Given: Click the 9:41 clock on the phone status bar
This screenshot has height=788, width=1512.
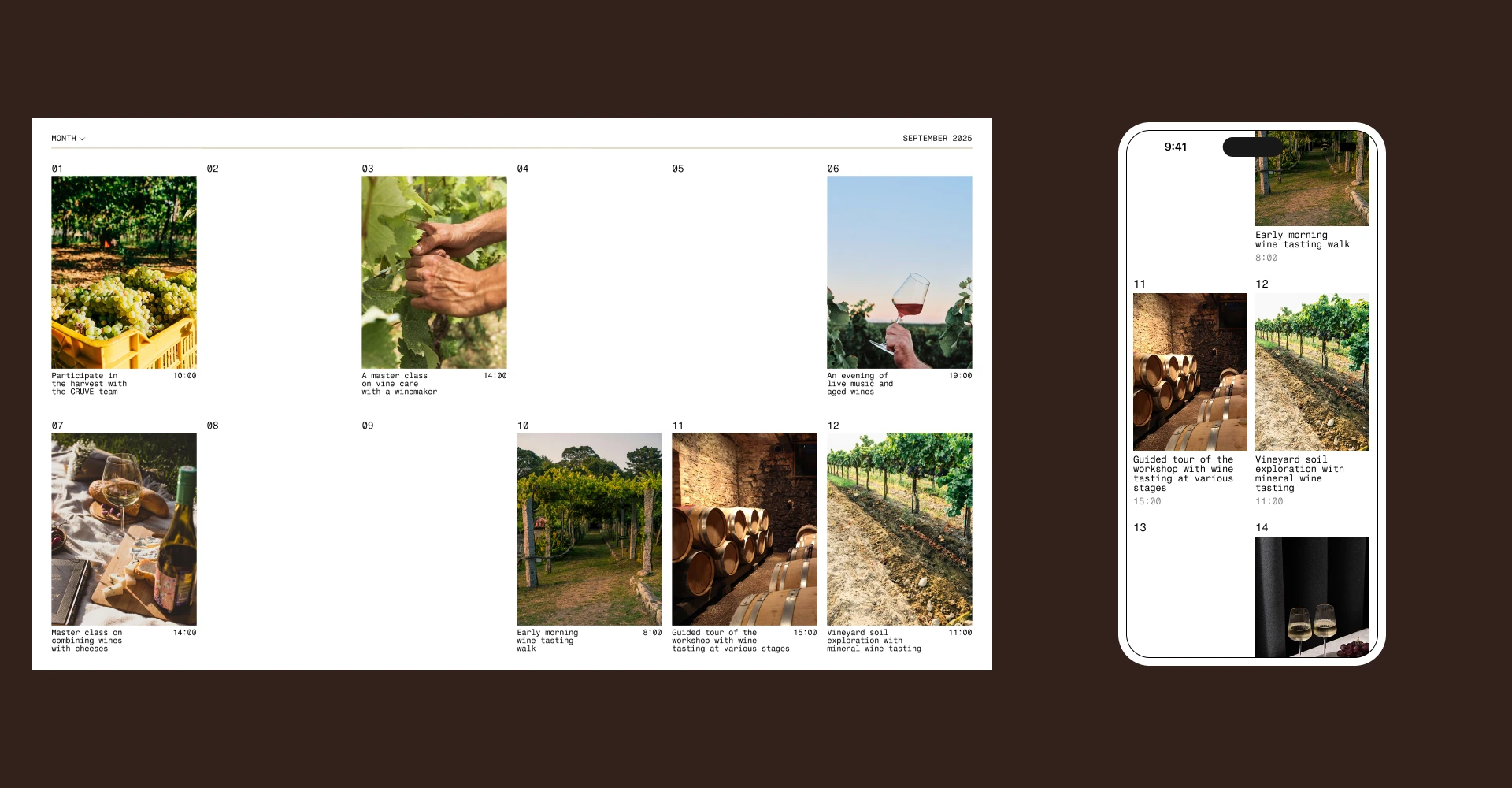Looking at the screenshot, I should click(x=1176, y=147).
